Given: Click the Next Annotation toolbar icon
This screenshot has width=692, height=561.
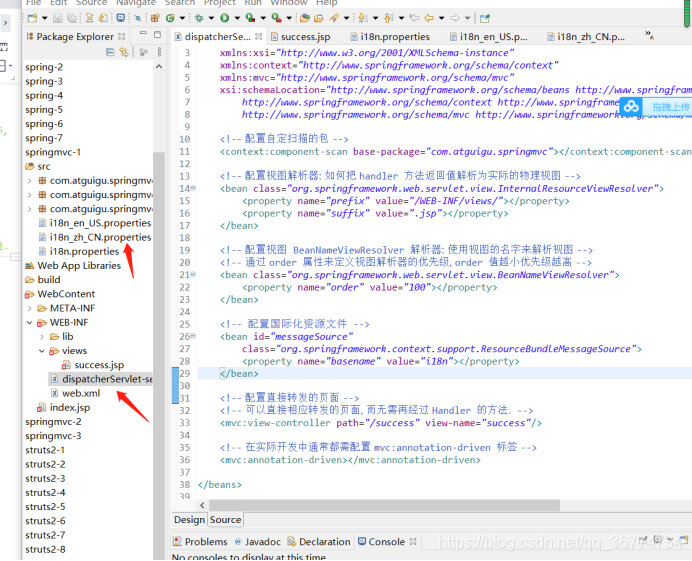Looking at the screenshot, I should point(363,18).
